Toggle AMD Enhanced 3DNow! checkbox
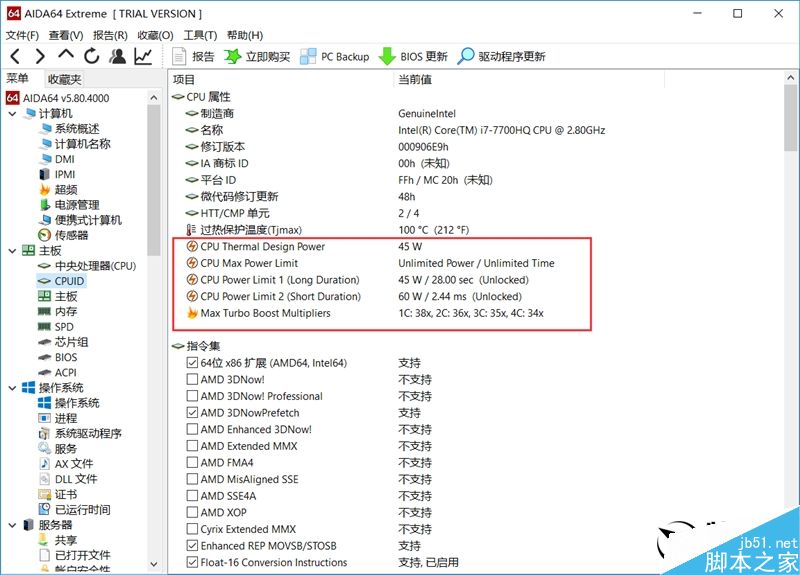The height and width of the screenshot is (575, 800). click(x=192, y=429)
